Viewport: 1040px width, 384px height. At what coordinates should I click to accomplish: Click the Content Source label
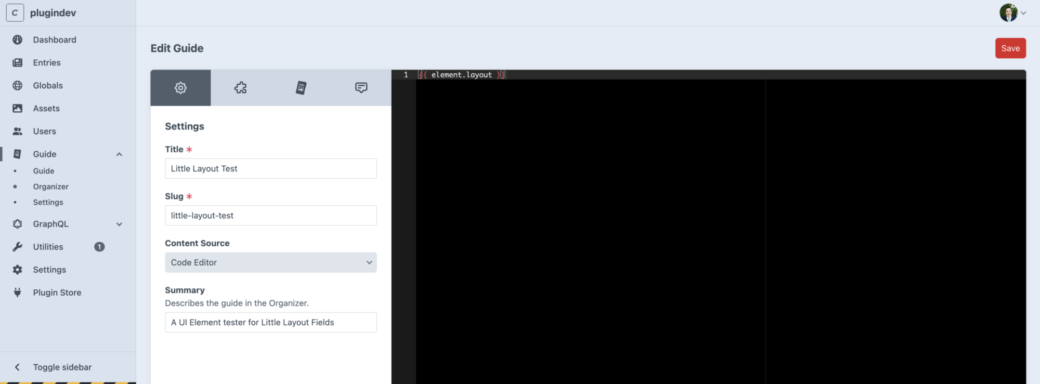197,243
